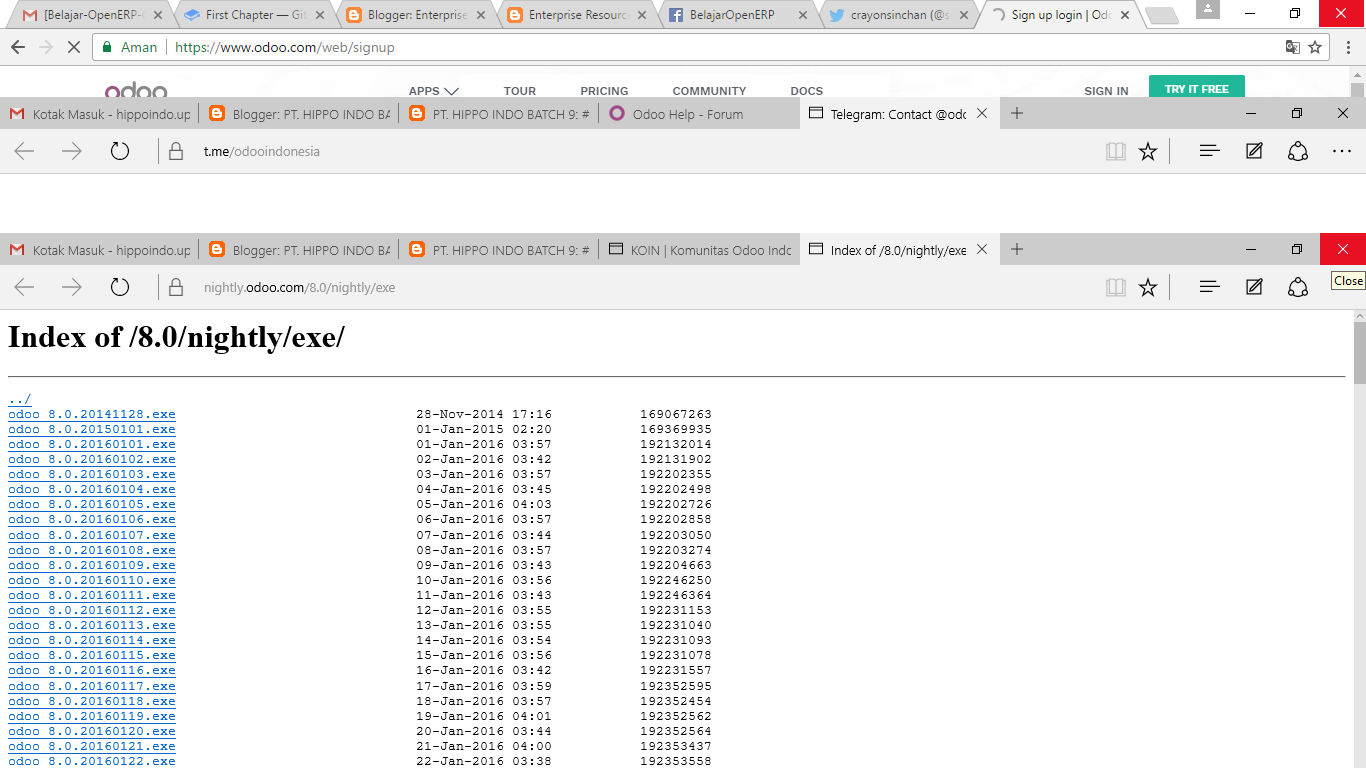This screenshot has height=768, width=1366.
Task: Click SIGN IN on the Odoo website
Action: pos(1106,91)
